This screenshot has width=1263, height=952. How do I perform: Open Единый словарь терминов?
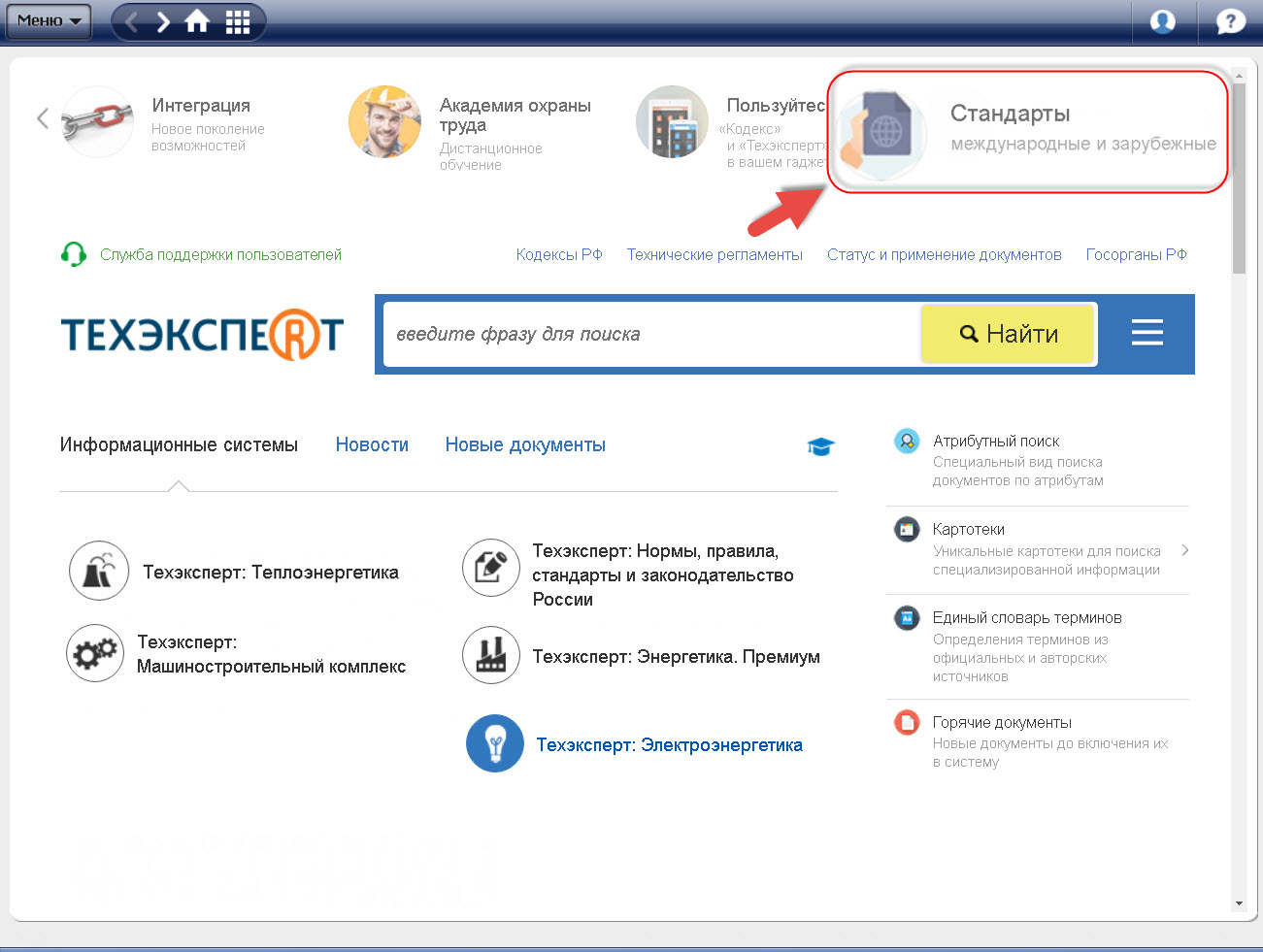click(1027, 617)
